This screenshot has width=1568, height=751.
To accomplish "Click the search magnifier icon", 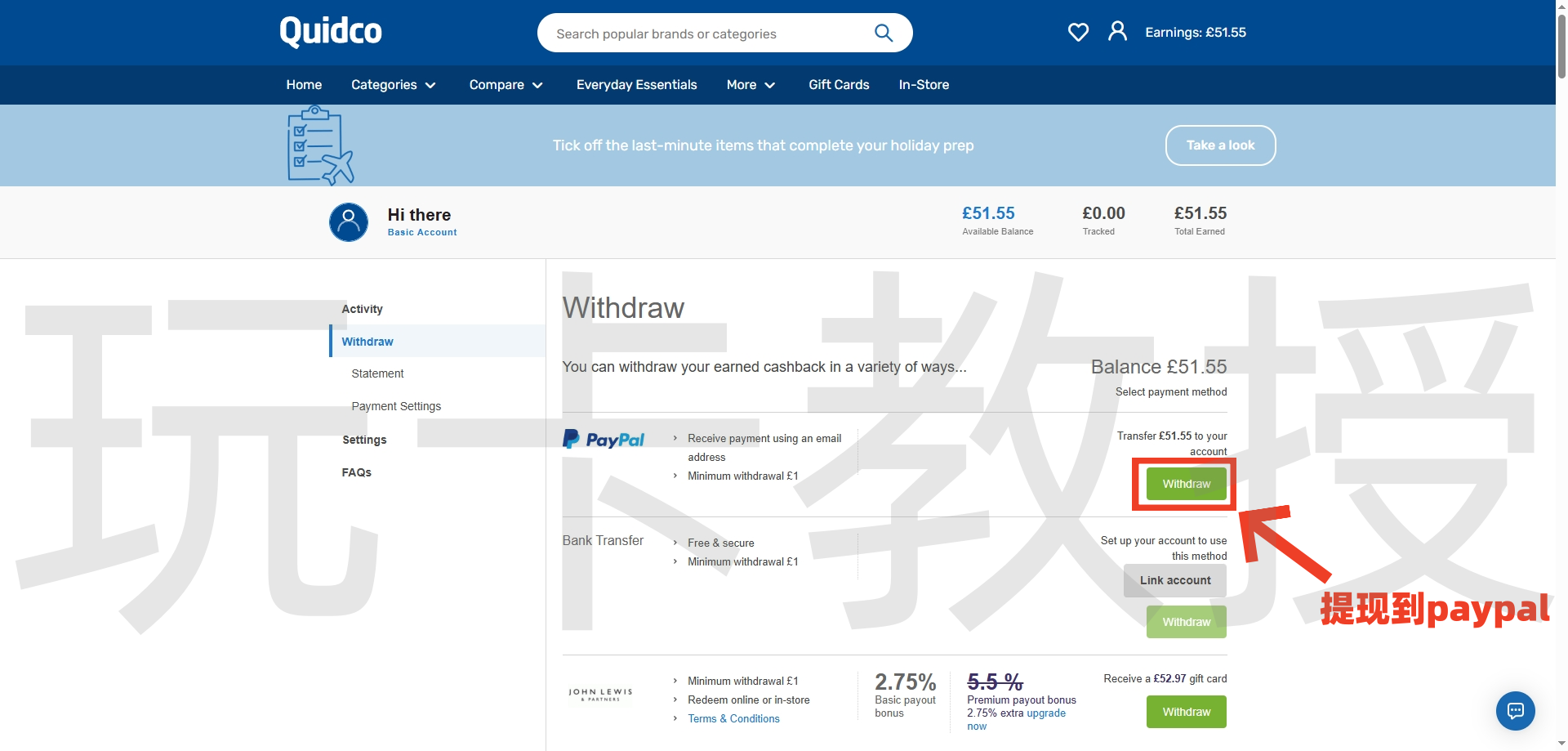I will point(883,33).
